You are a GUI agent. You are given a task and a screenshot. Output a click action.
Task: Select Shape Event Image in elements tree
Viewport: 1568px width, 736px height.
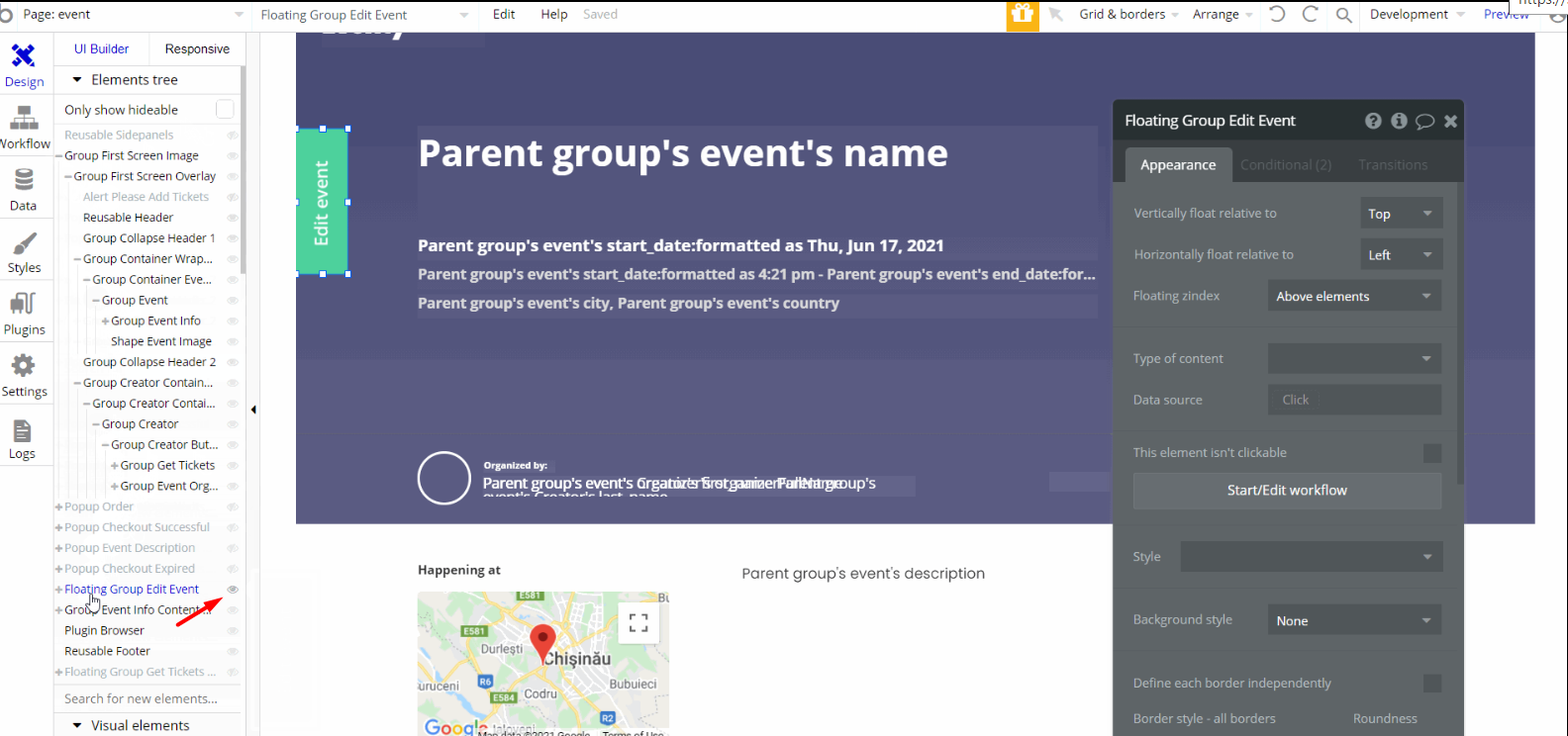click(161, 342)
